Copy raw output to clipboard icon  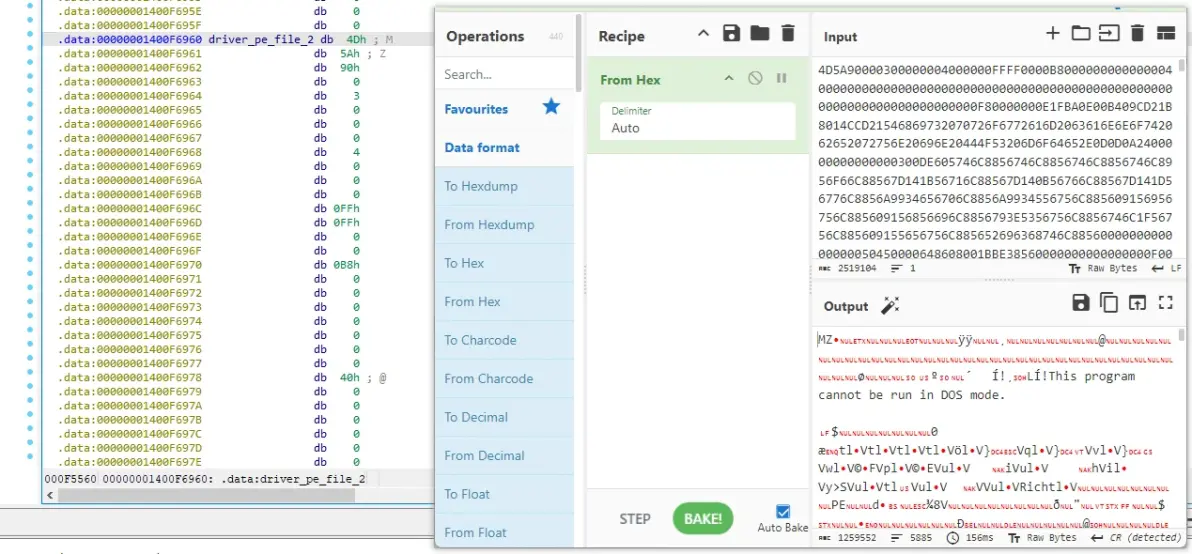pos(1108,302)
